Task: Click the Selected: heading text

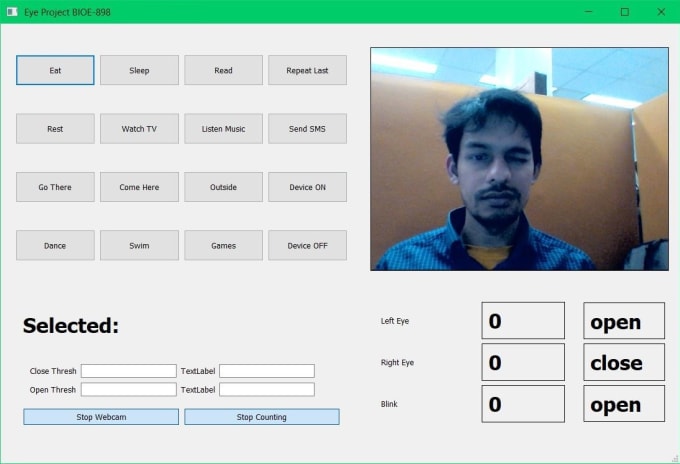Action: click(x=71, y=326)
